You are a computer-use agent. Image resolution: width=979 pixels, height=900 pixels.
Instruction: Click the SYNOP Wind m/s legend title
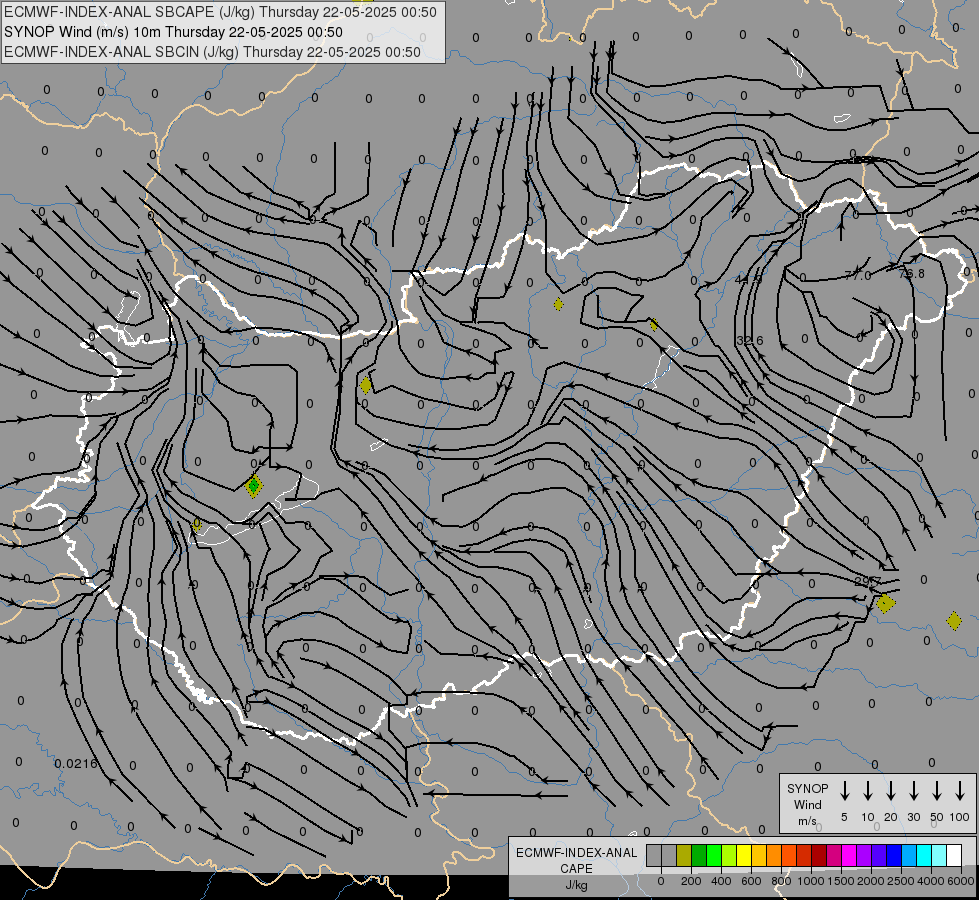tap(807, 805)
